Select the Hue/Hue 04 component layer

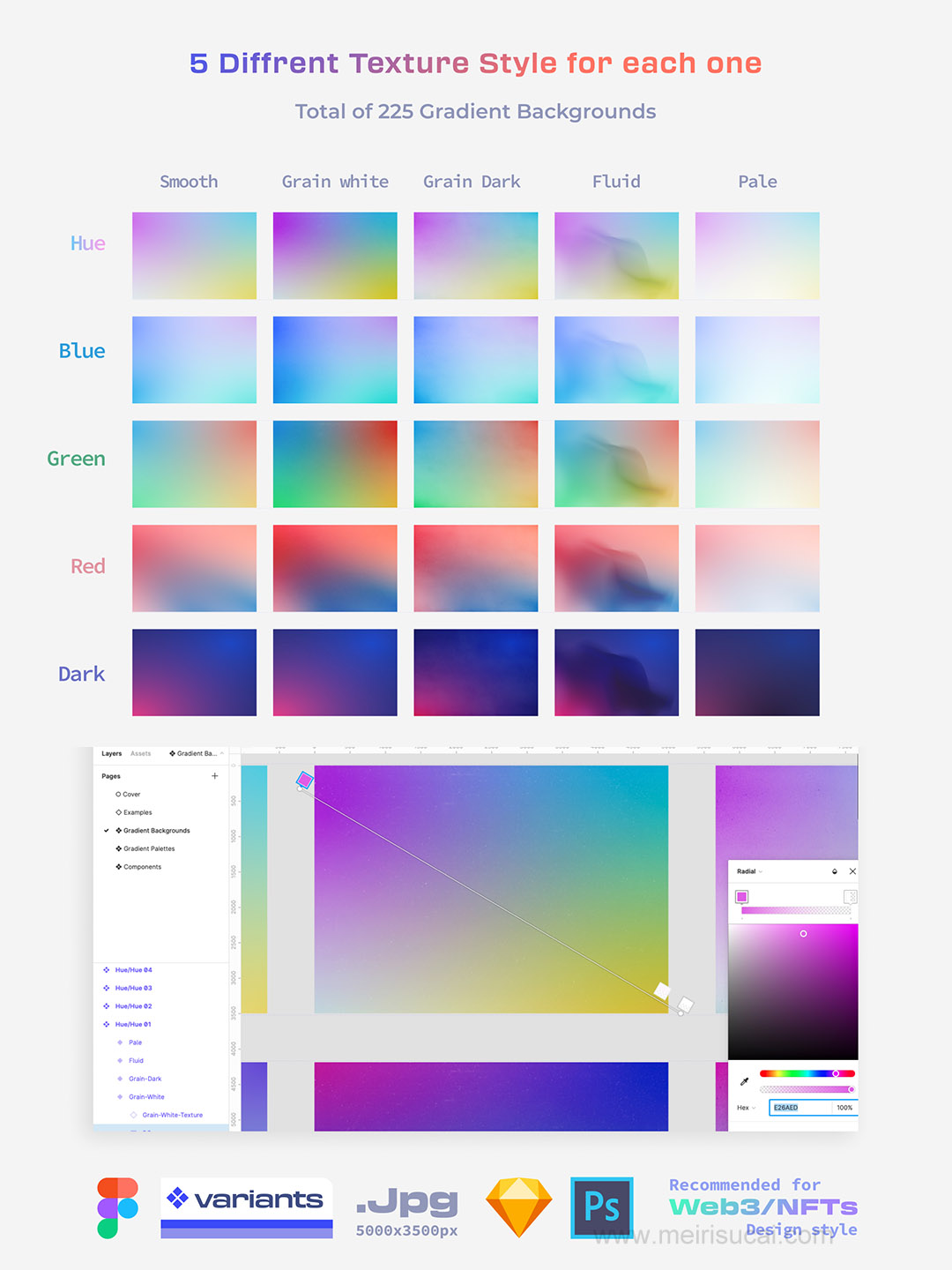point(133,970)
